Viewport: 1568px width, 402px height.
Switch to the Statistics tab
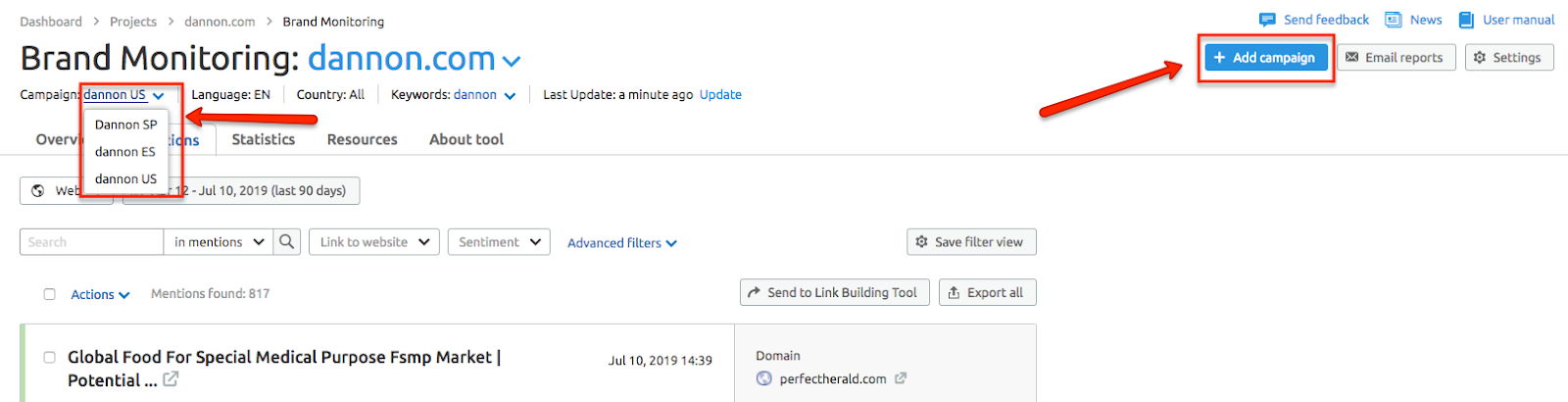264,139
